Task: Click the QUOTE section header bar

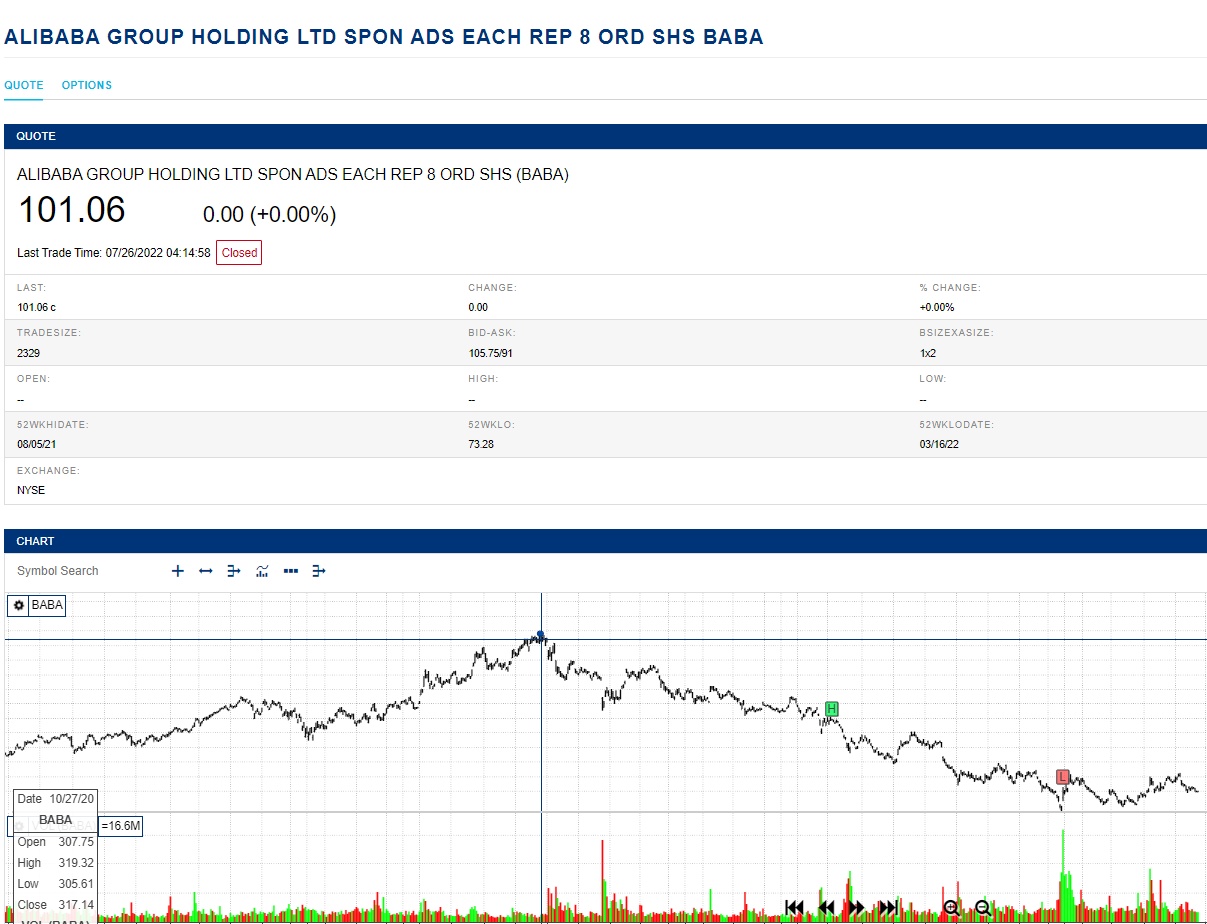Action: (x=605, y=136)
